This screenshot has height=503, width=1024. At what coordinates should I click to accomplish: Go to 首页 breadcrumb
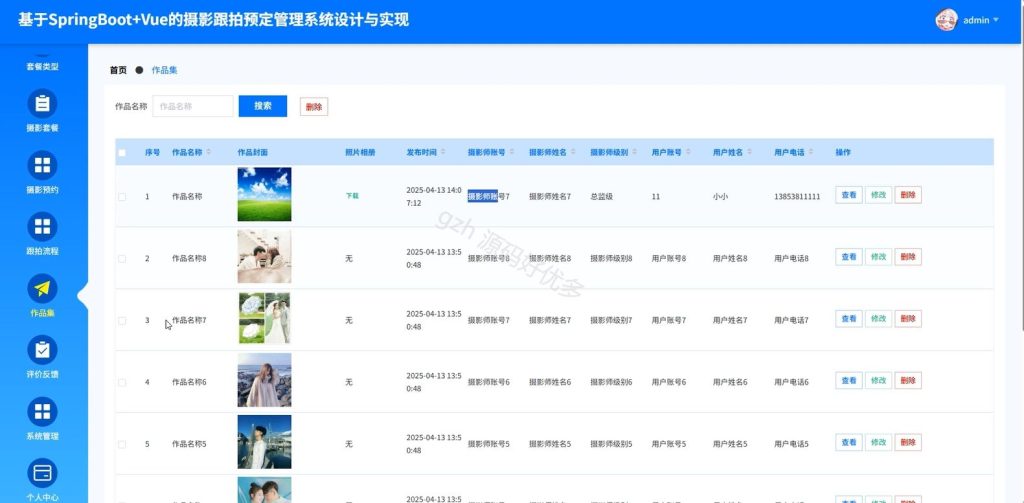click(x=118, y=70)
